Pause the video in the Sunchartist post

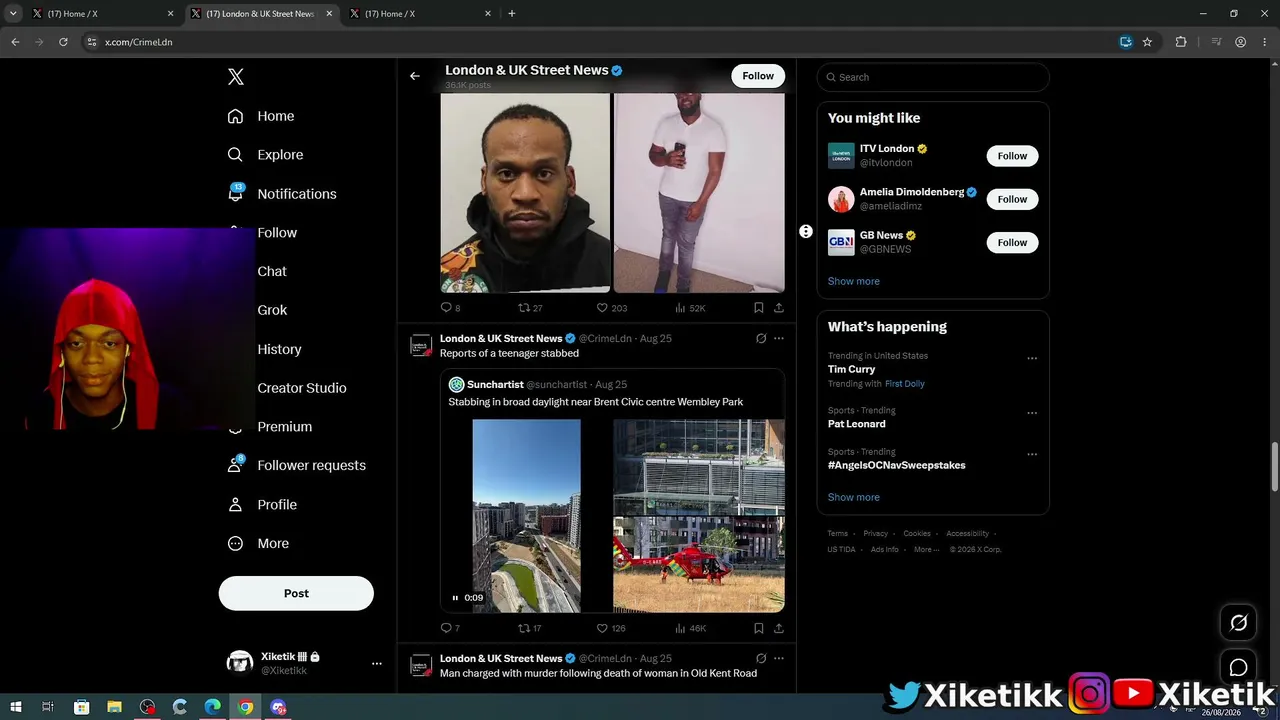tap(455, 598)
